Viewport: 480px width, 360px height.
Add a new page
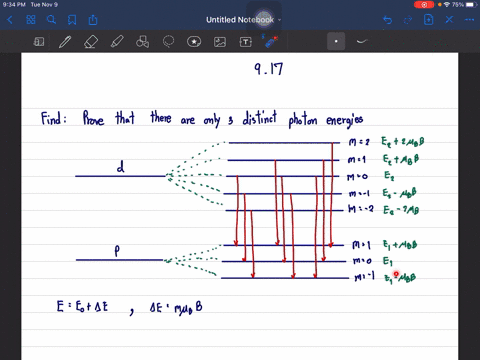pos(429,20)
